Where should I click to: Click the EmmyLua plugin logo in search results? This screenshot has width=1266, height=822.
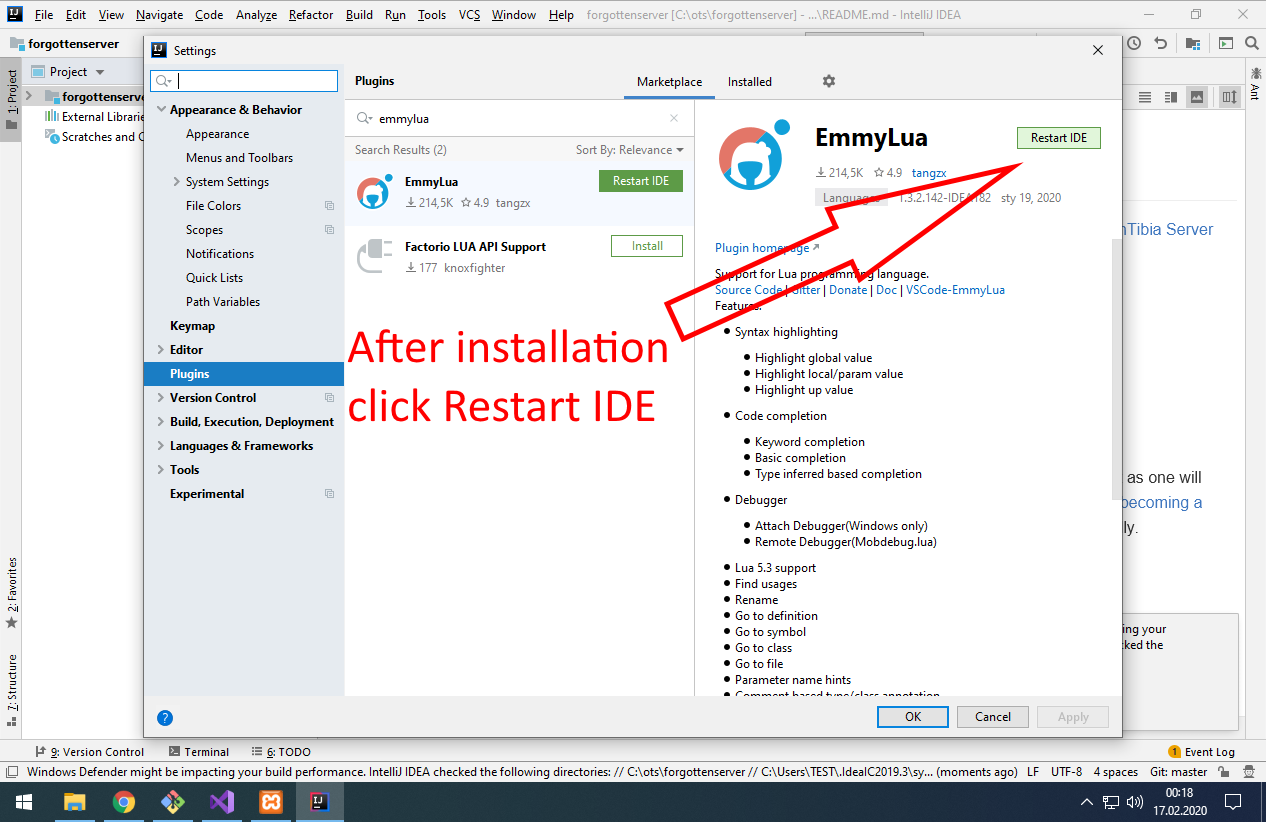[x=374, y=191]
